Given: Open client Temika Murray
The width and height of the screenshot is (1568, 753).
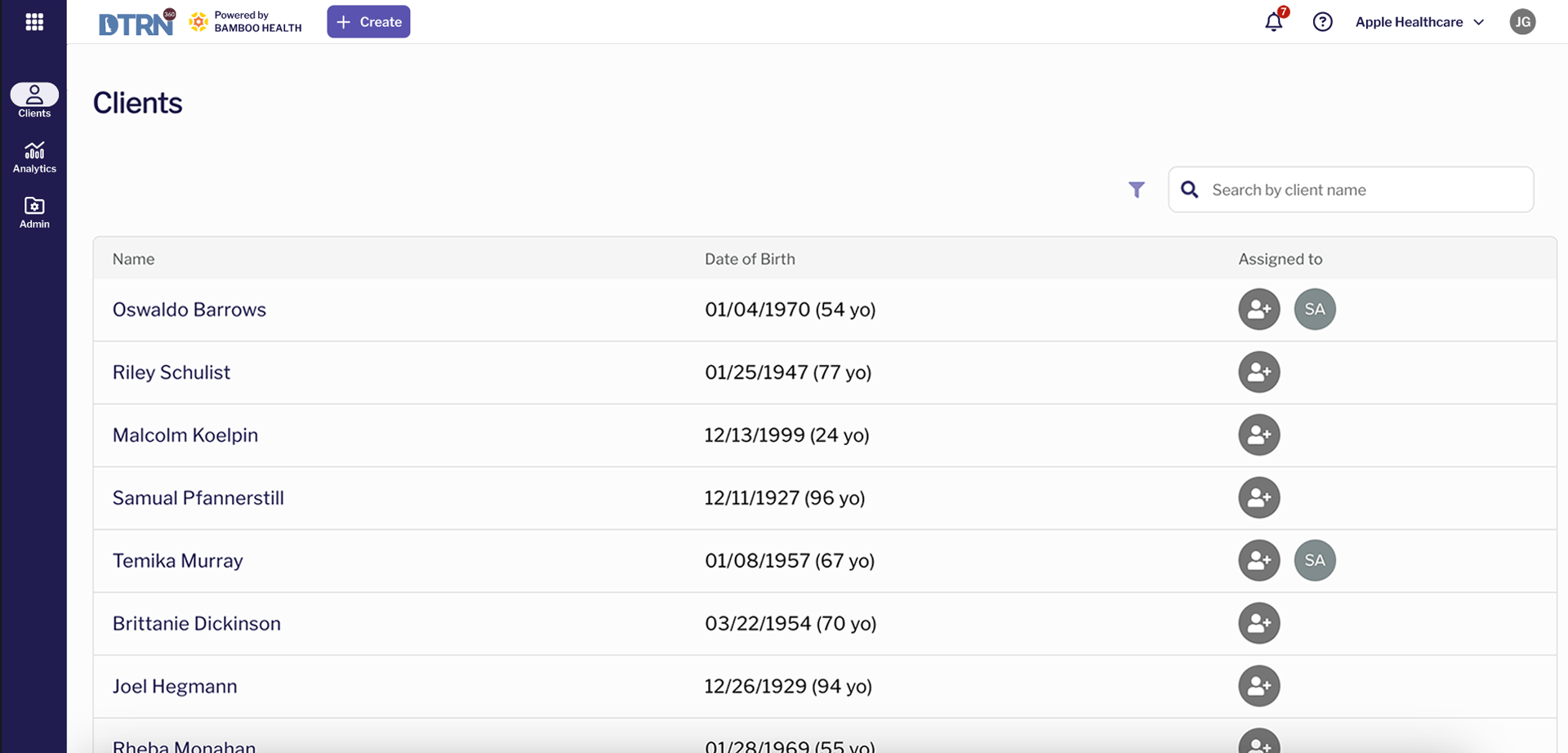Looking at the screenshot, I should point(178,561).
